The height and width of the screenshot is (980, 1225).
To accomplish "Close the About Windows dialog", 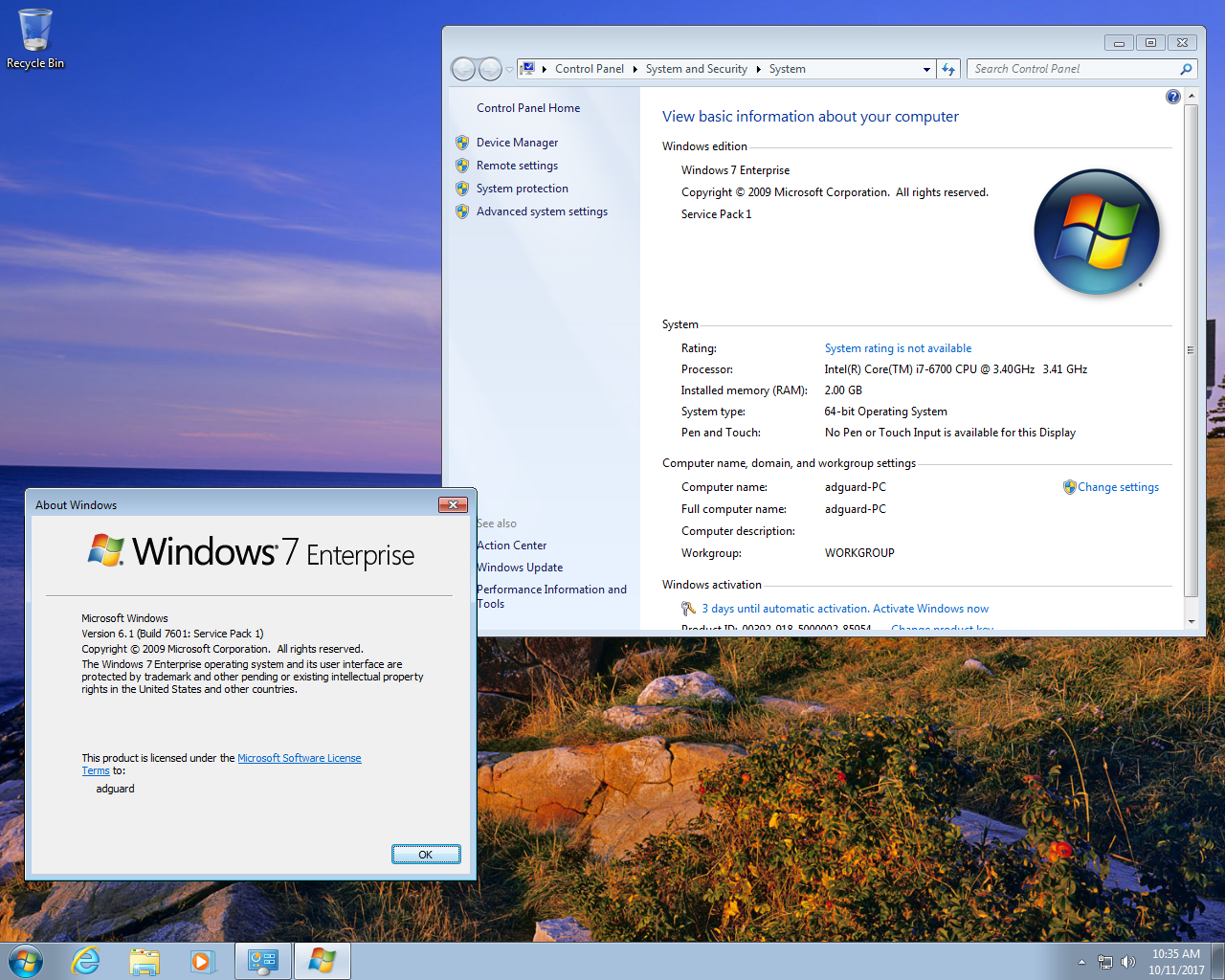I will point(453,504).
